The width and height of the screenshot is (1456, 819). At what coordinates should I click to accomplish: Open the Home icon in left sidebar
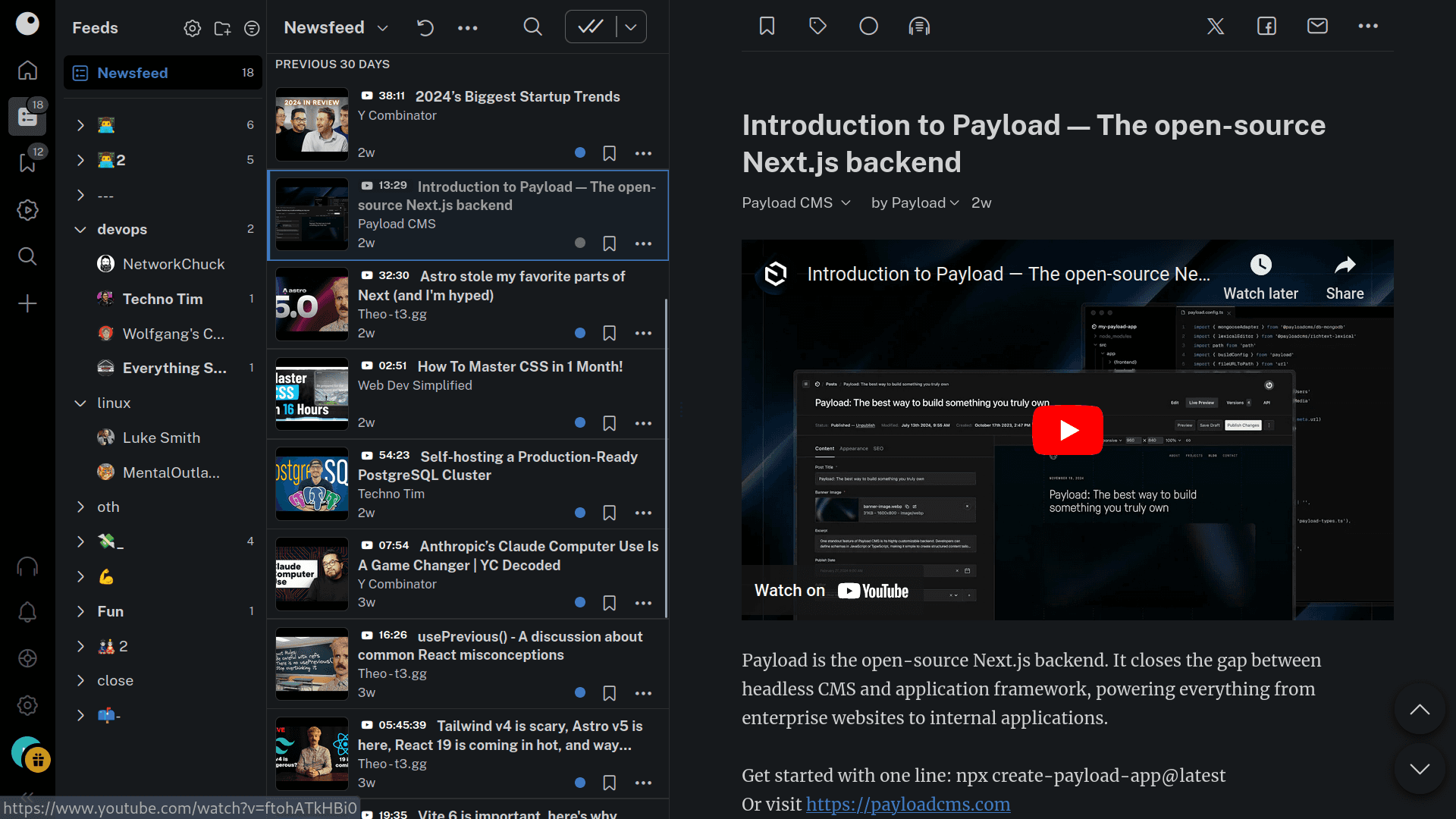coord(27,70)
